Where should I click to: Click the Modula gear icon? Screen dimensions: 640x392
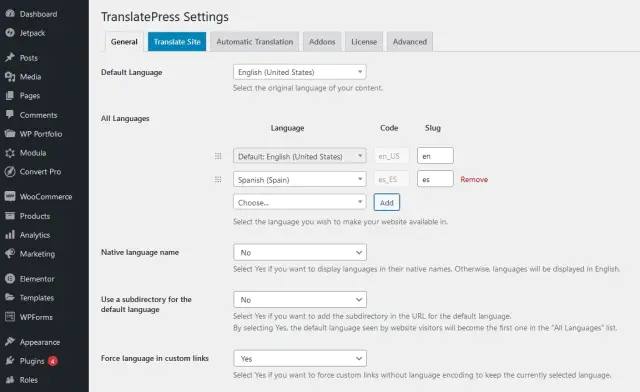click(10, 153)
